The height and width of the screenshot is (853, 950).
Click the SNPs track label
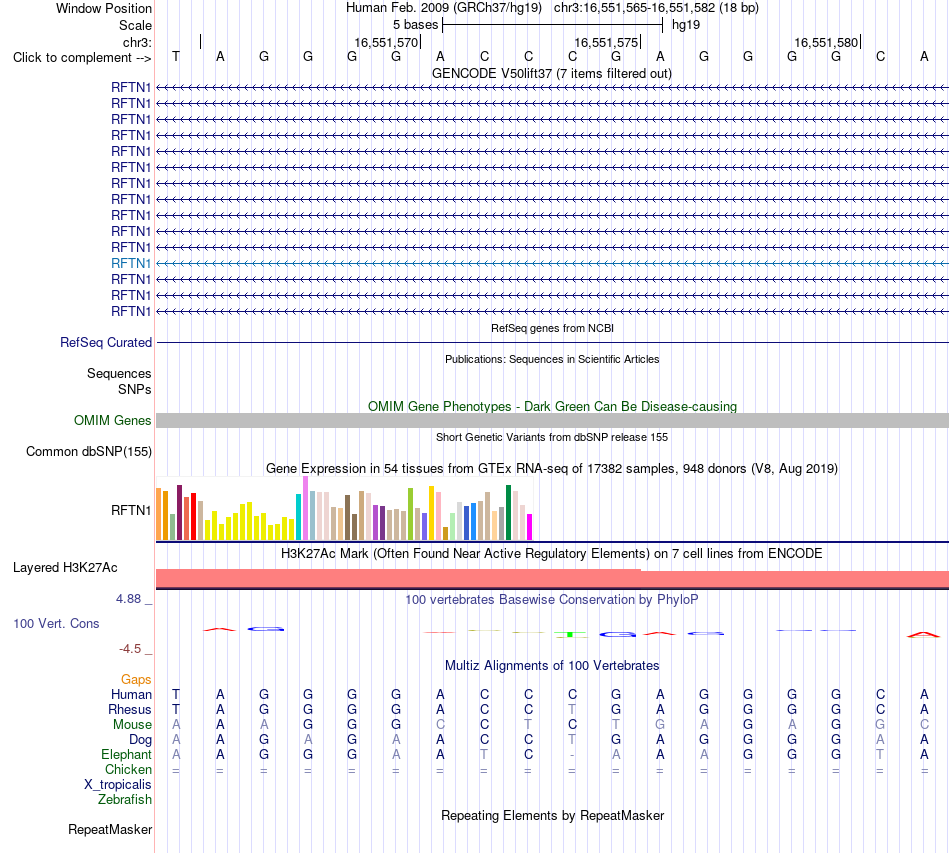(x=135, y=390)
